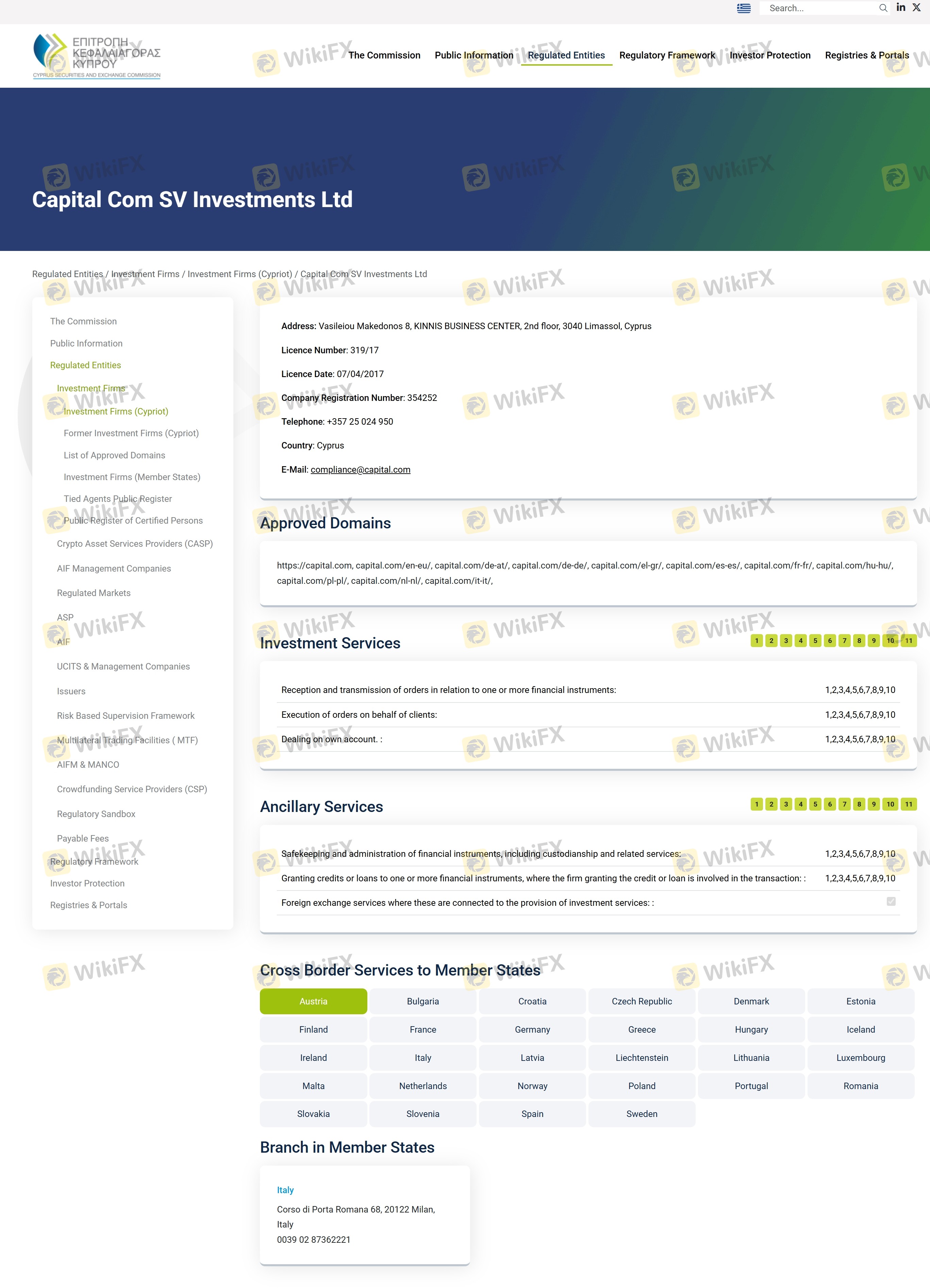Click badge 10 beside Ancillary Services heading
Viewport: 930px width, 1288px height.
click(x=890, y=804)
